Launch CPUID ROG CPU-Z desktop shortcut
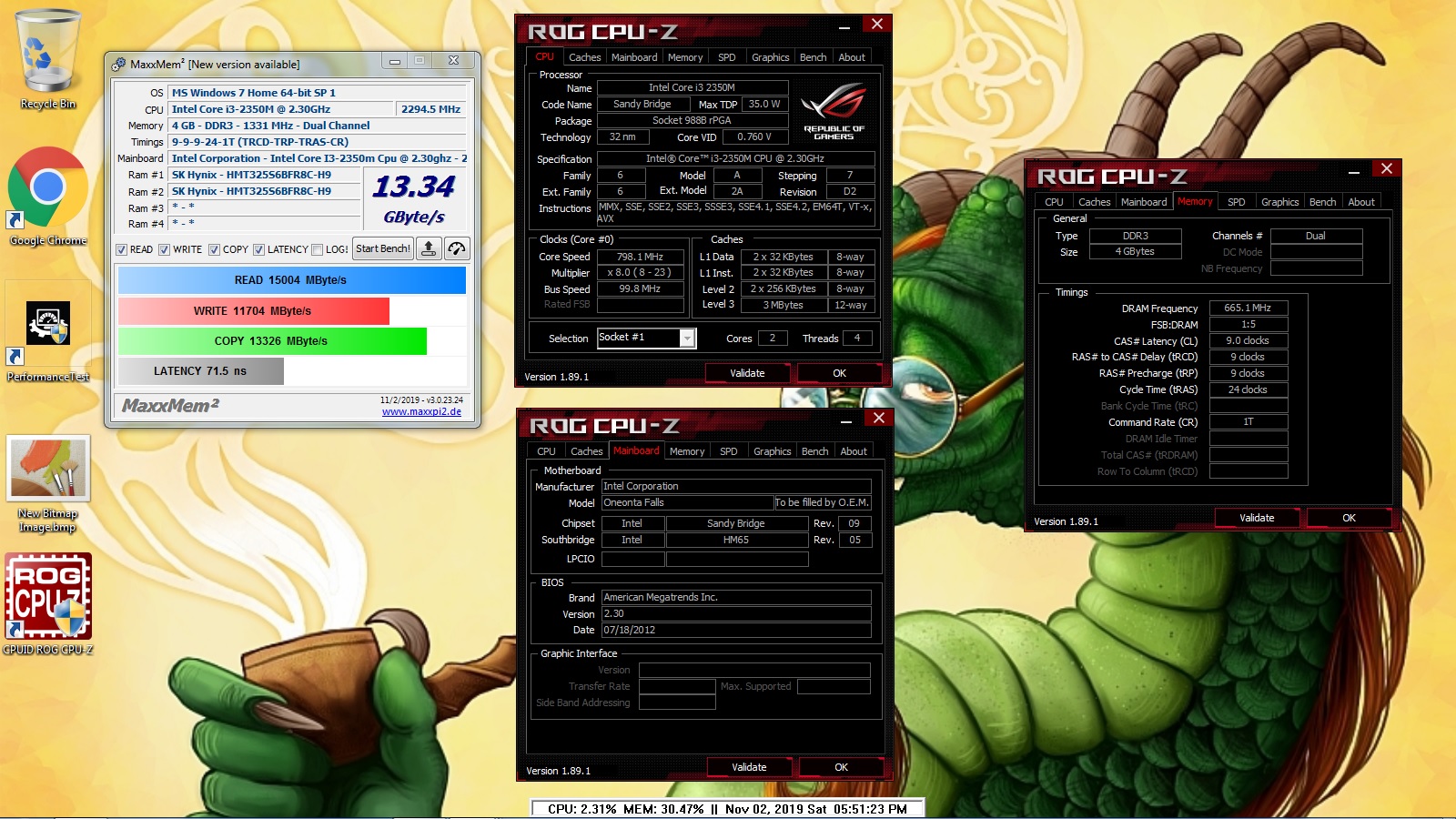This screenshot has height=819, width=1456. pos(48,603)
